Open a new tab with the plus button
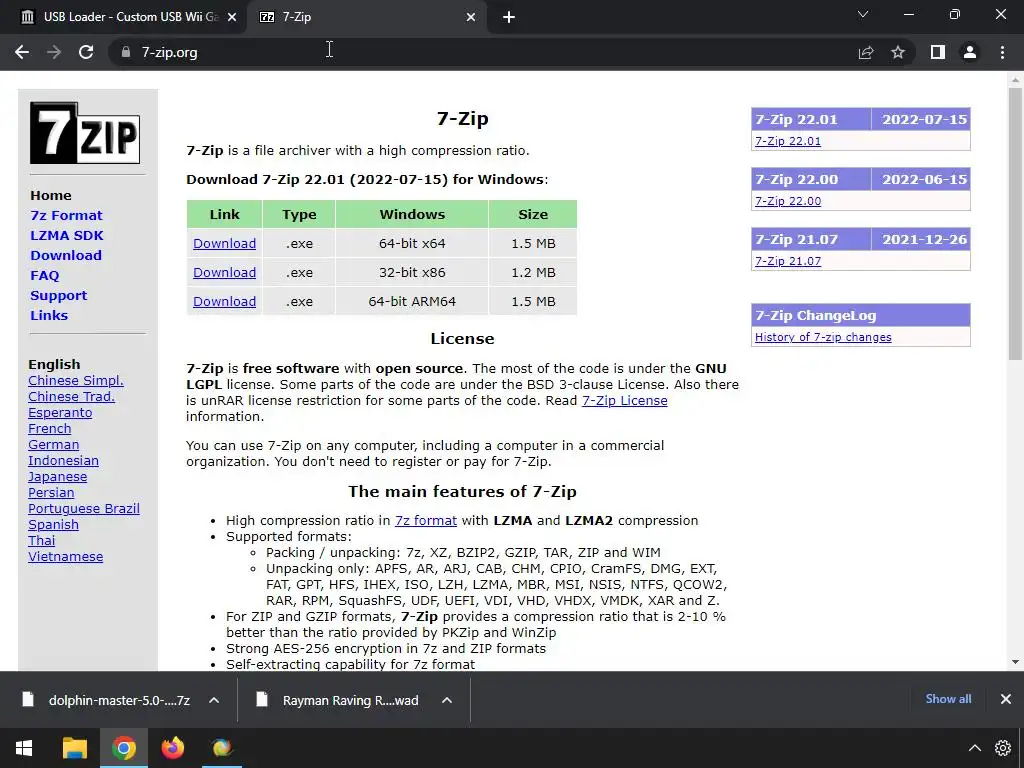This screenshot has height=768, width=1024. tap(509, 17)
